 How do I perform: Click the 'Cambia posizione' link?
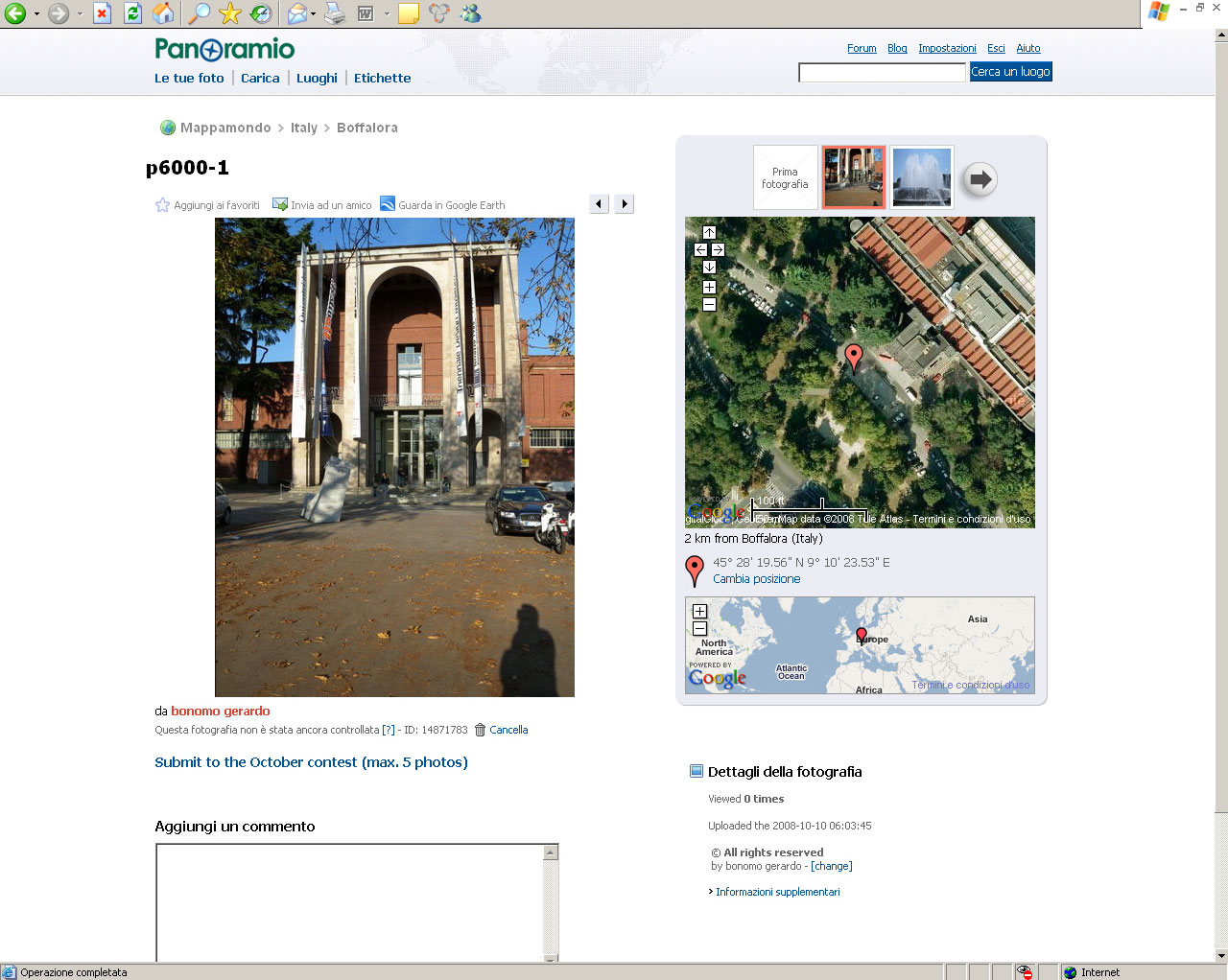pyautogui.click(x=756, y=579)
